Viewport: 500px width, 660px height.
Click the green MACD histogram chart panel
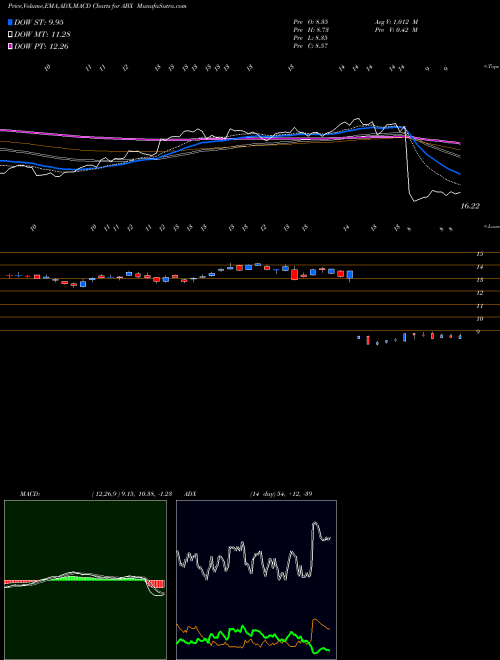coord(85,580)
